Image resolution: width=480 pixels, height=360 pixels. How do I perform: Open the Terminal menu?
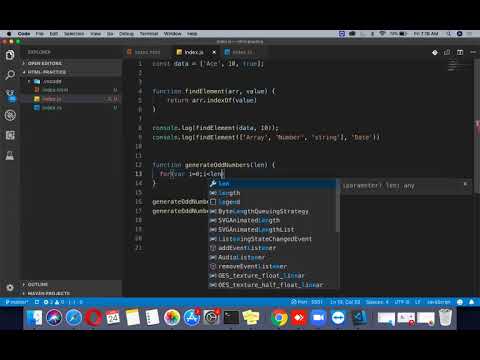tap(149, 34)
